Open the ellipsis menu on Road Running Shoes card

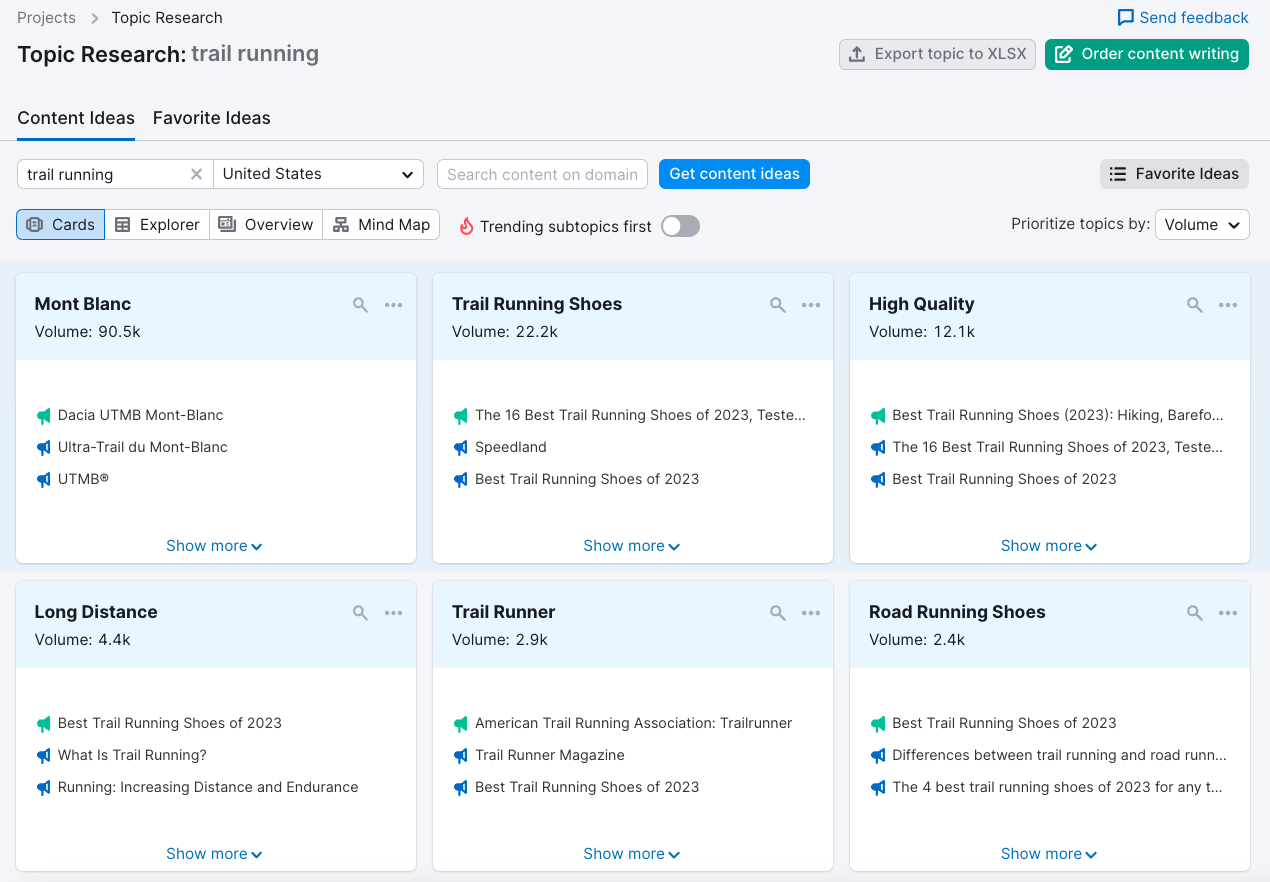point(1228,613)
